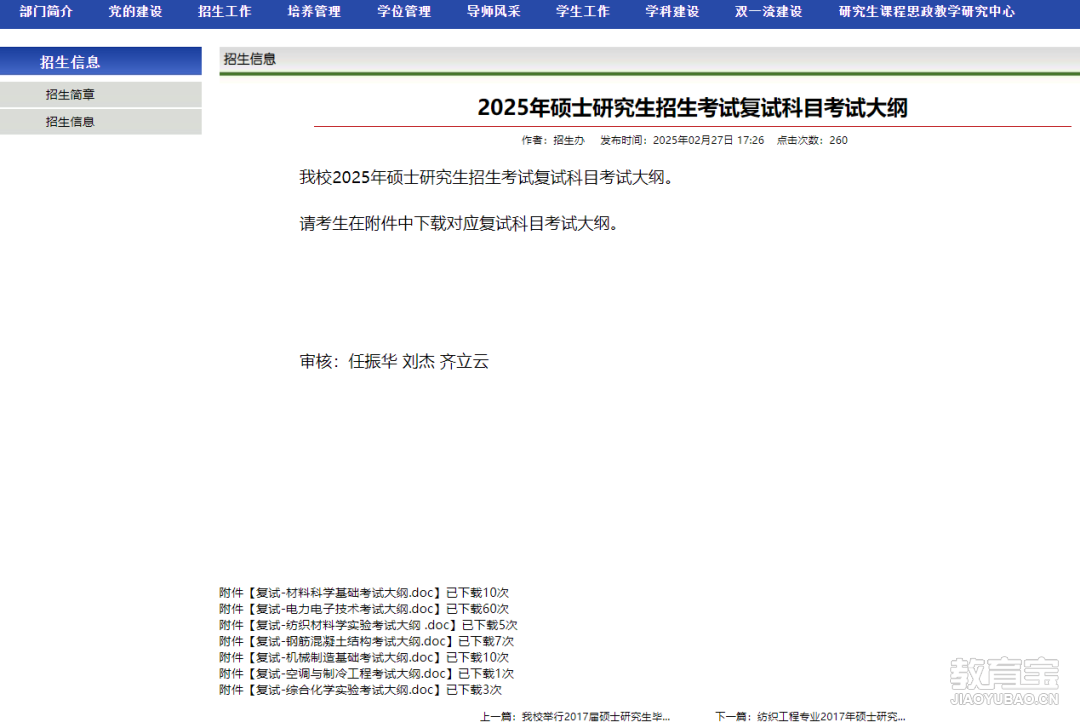The width and height of the screenshot is (1080, 728).
Task: Open the 党的建设 menu item
Action: [x=135, y=12]
